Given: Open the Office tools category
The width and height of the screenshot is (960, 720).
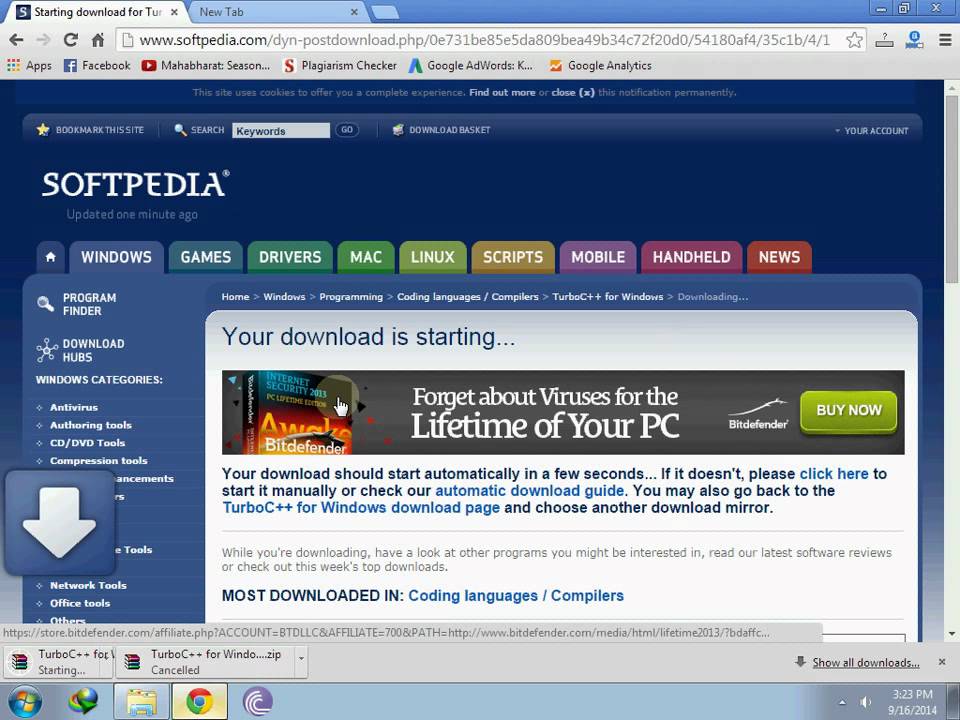Looking at the screenshot, I should [x=80, y=603].
